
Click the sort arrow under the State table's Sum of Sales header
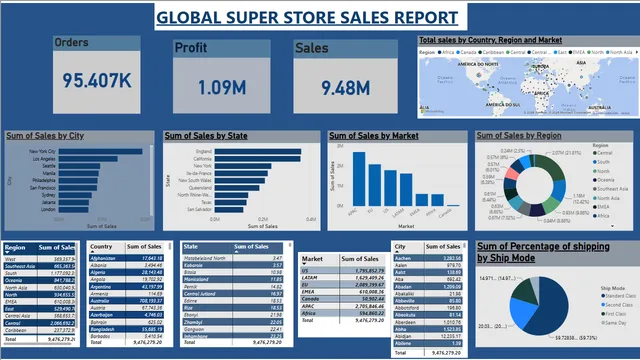pyautogui.click(x=236, y=252)
